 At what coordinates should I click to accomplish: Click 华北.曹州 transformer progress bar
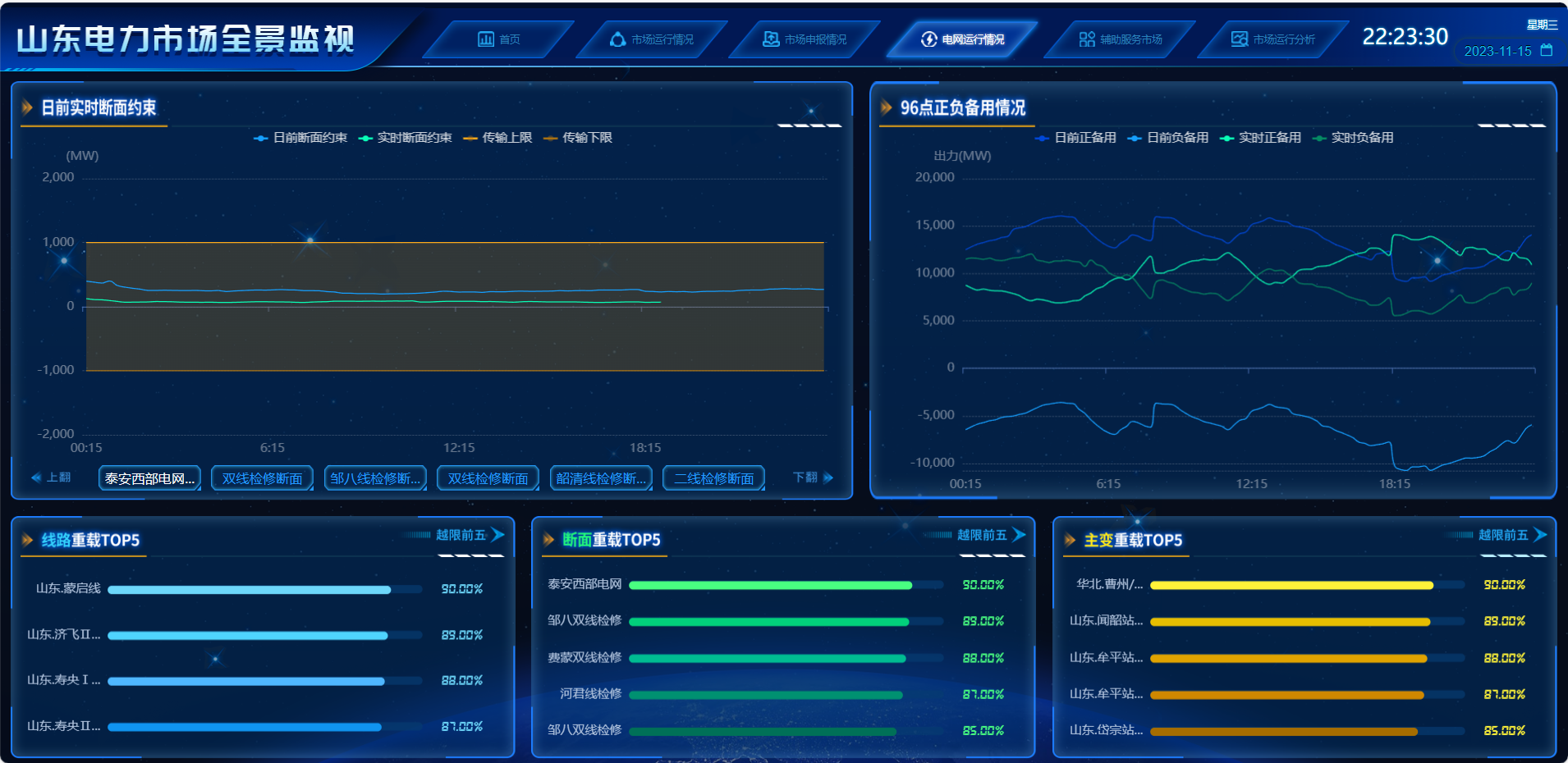pyautogui.click(x=1307, y=585)
